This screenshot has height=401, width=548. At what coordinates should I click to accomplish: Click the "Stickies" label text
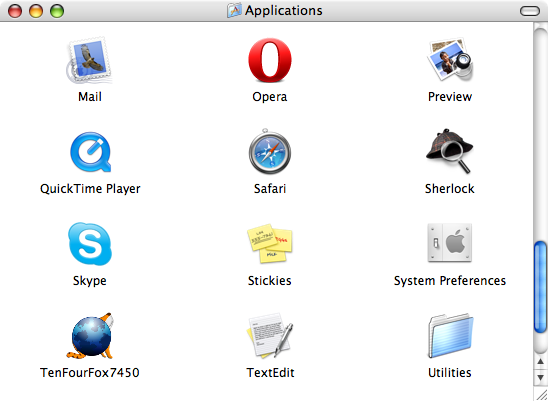269,281
